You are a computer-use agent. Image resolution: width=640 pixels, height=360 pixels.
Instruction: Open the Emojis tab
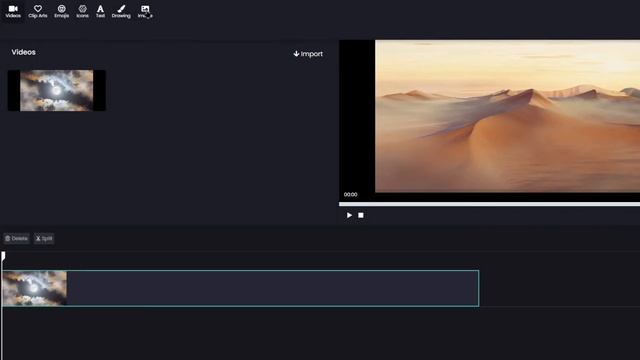pyautogui.click(x=62, y=11)
